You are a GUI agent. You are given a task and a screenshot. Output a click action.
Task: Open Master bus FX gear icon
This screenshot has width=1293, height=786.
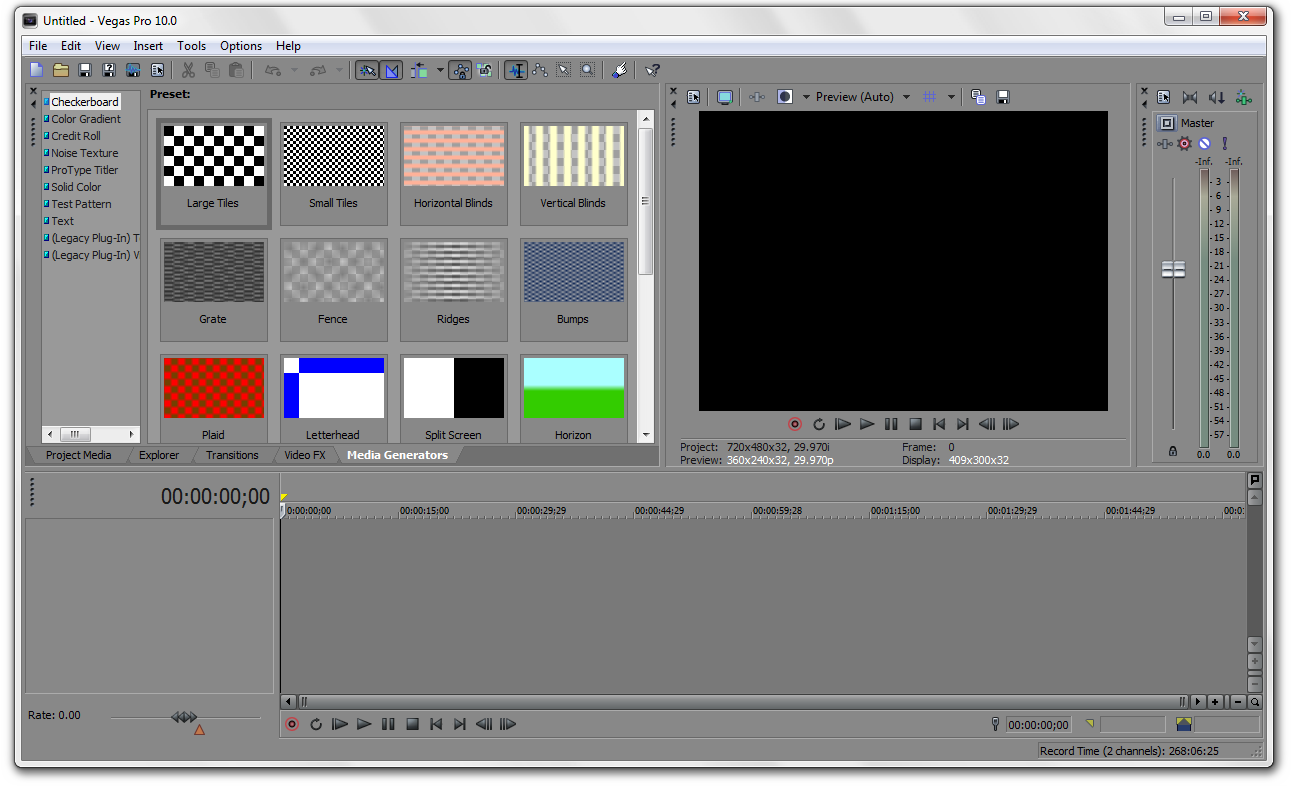coord(1185,144)
